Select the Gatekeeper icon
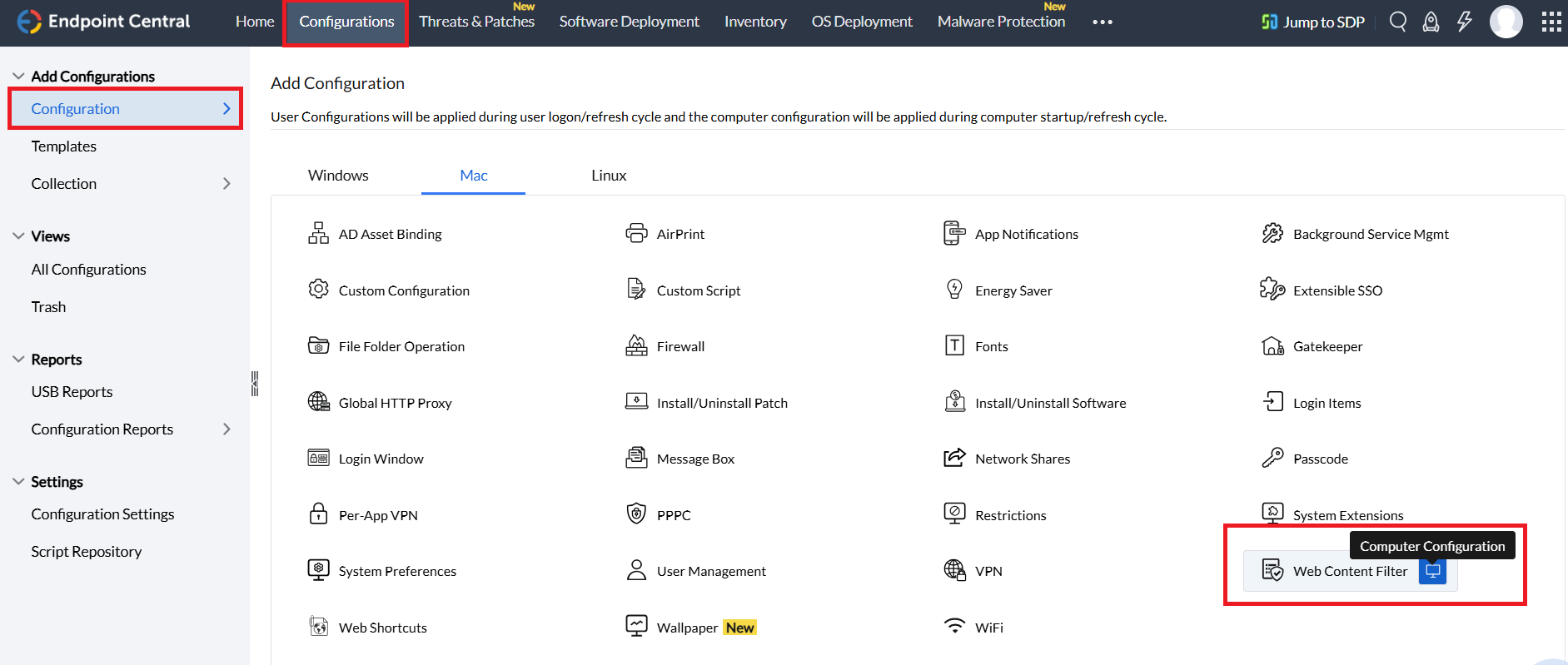1568x665 pixels. click(x=1272, y=345)
